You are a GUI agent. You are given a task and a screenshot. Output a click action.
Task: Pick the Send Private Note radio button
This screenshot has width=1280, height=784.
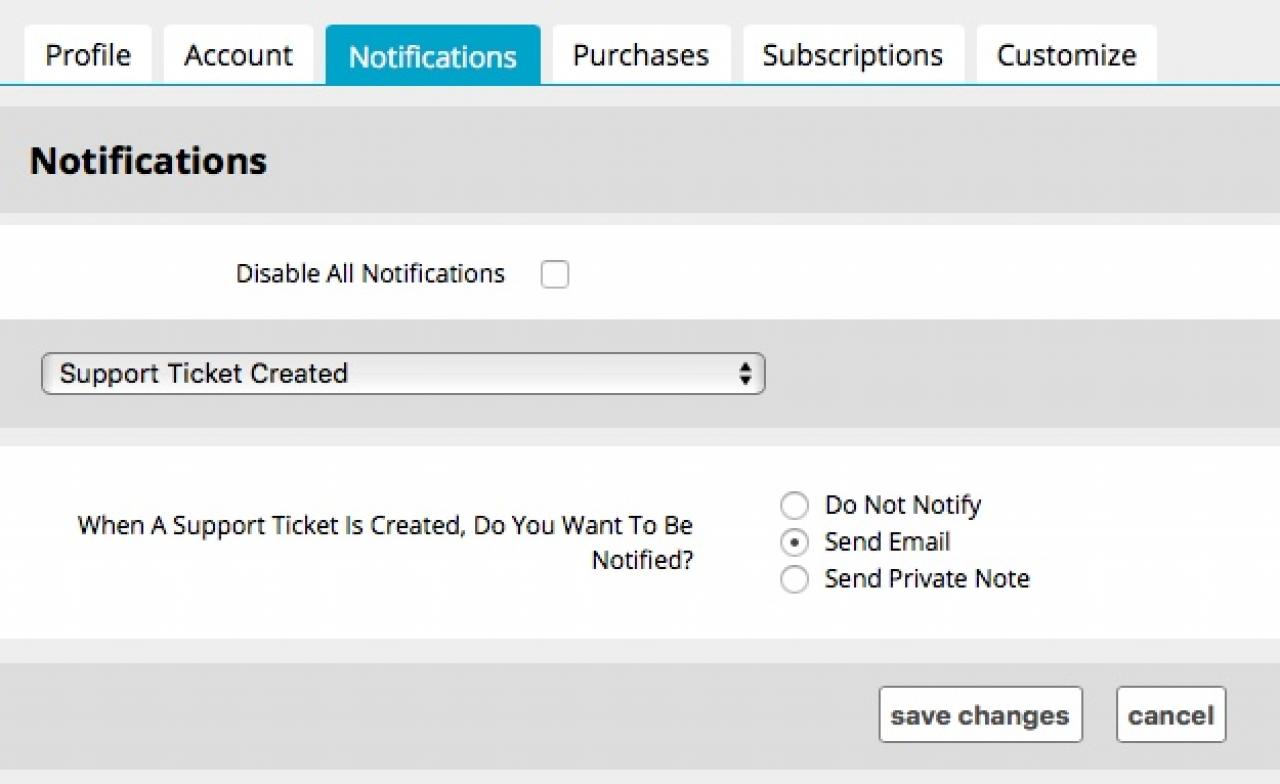794,580
